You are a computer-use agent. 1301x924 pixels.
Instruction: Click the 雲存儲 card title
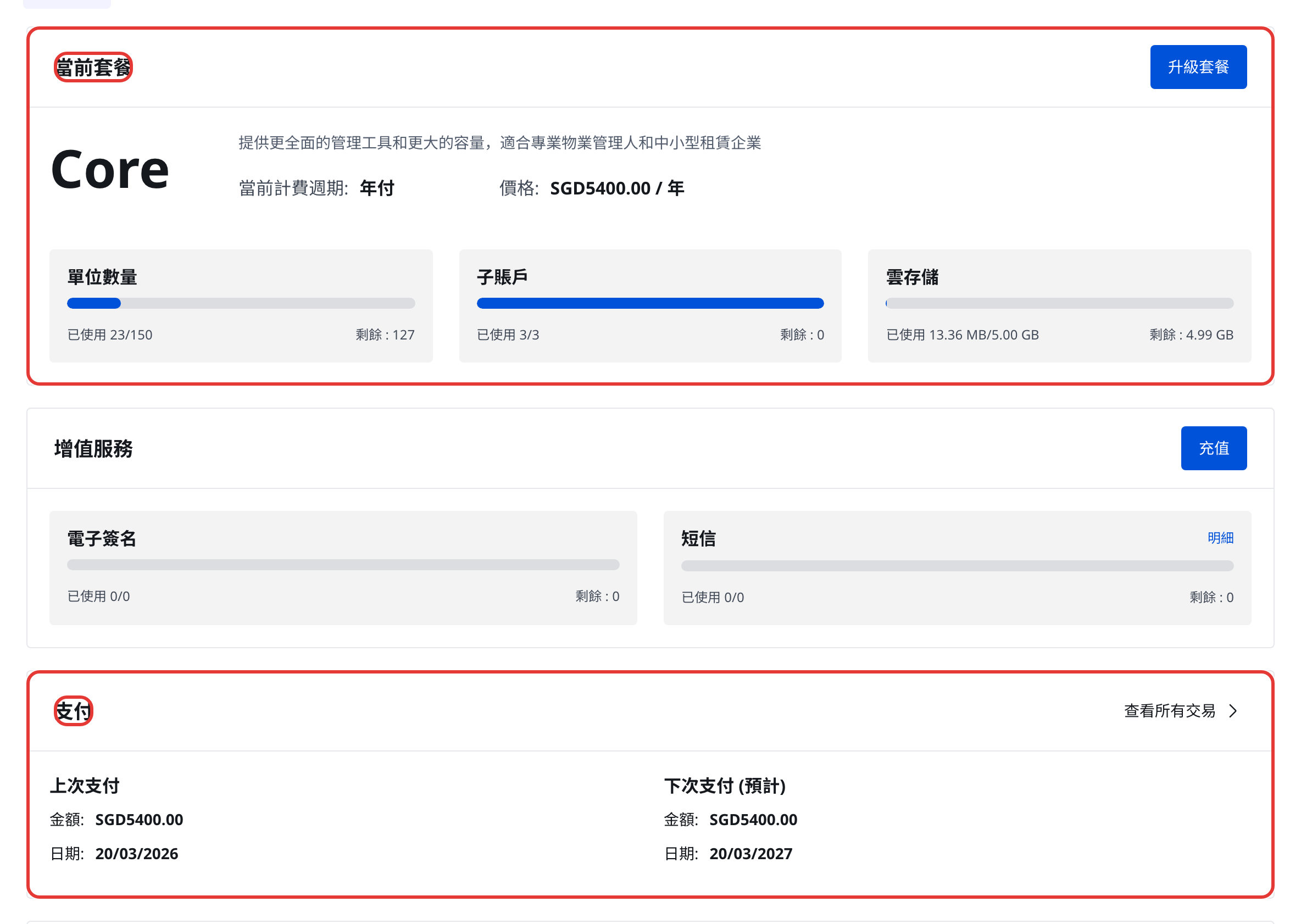tap(912, 277)
